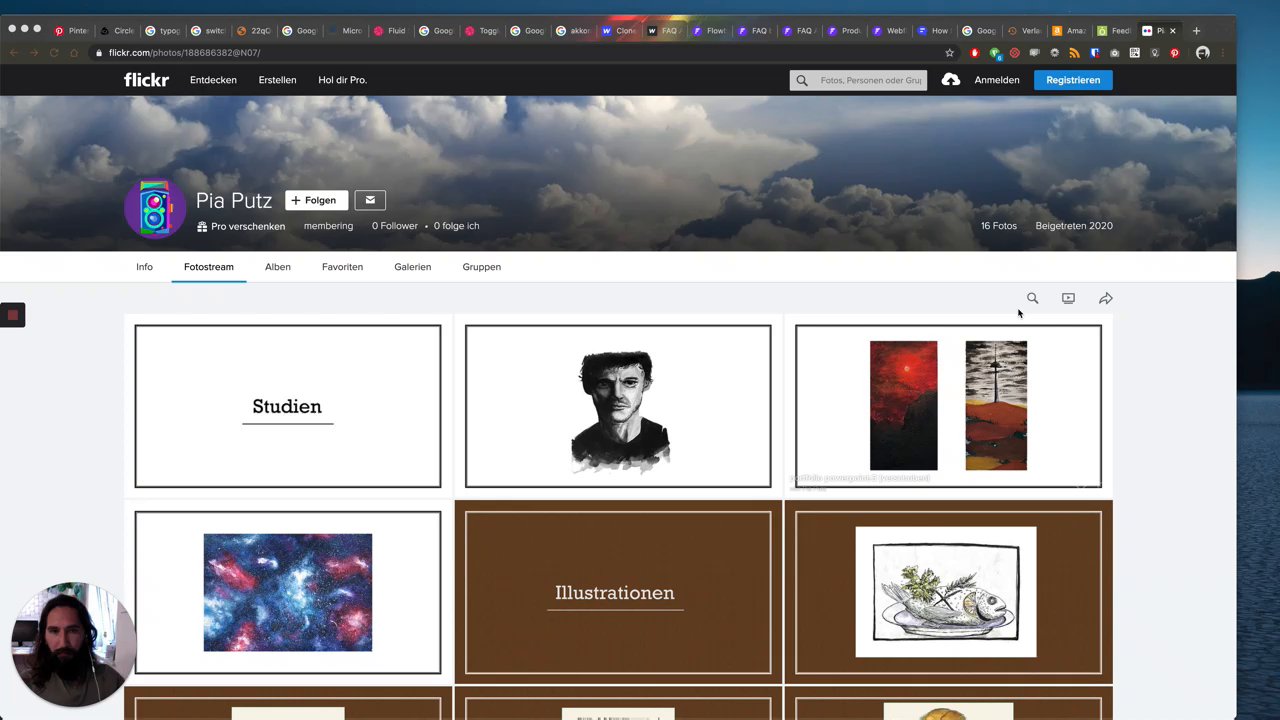Click the Pia Putz profile name
This screenshot has height=720, width=1280.
coord(234,201)
